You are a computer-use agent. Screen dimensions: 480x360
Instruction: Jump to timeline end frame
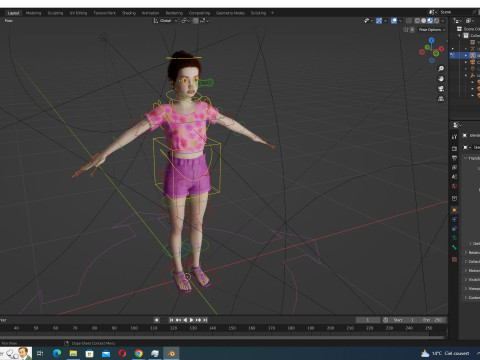(x=205, y=320)
